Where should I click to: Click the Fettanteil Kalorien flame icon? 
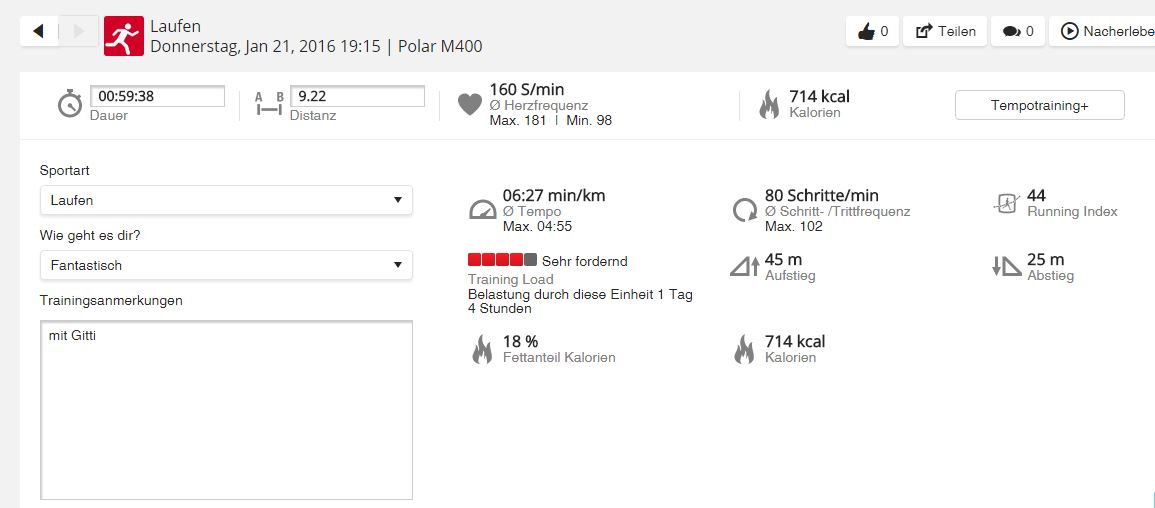click(x=482, y=349)
